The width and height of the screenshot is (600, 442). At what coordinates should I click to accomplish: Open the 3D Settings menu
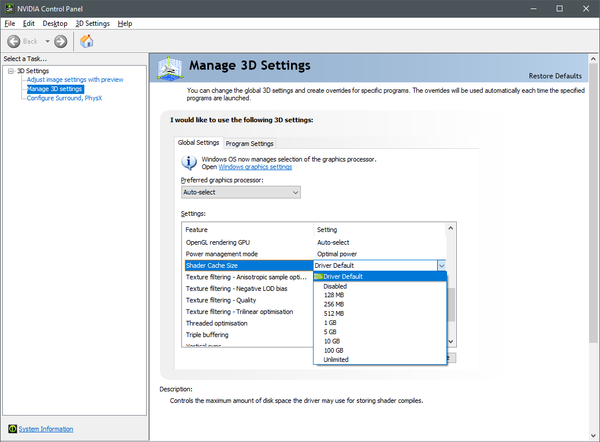click(x=93, y=23)
